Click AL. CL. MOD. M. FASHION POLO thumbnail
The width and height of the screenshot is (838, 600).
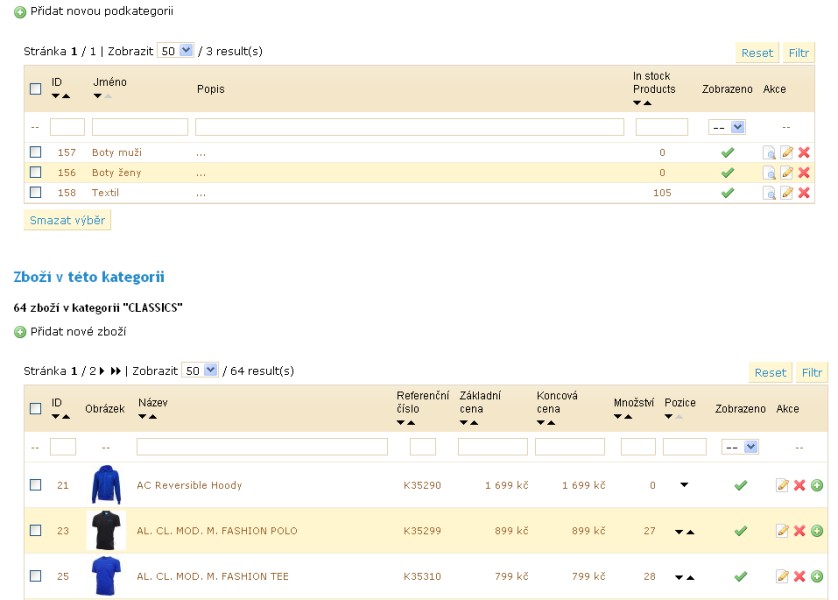106,531
